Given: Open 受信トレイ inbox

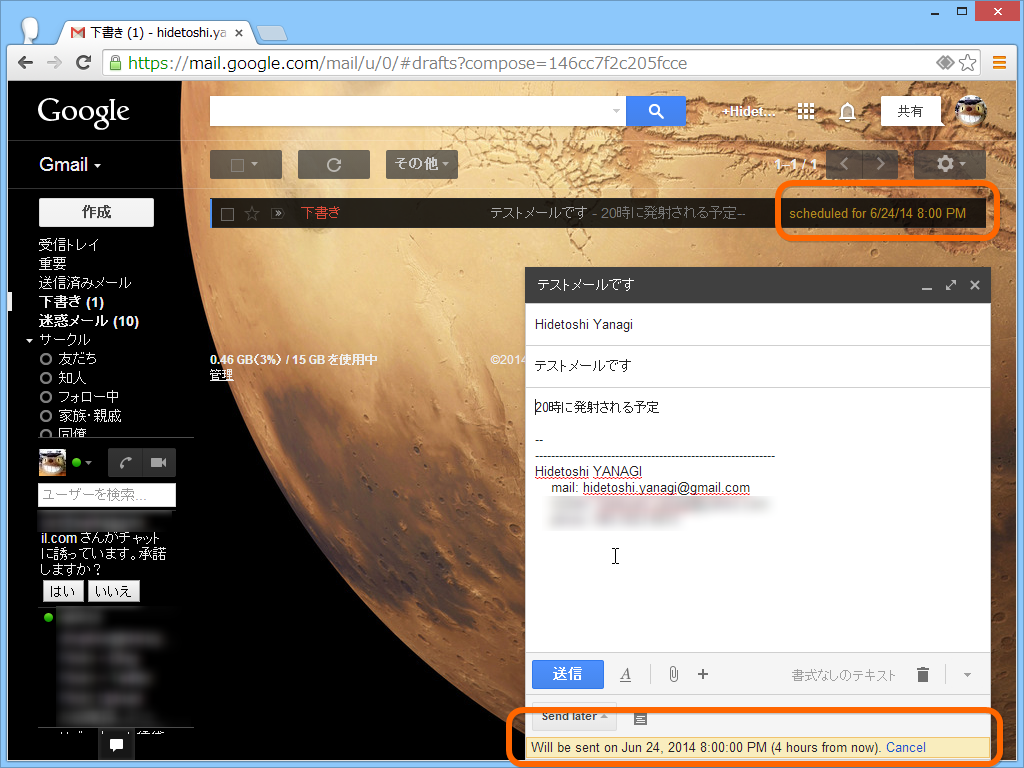Looking at the screenshot, I should tap(69, 245).
